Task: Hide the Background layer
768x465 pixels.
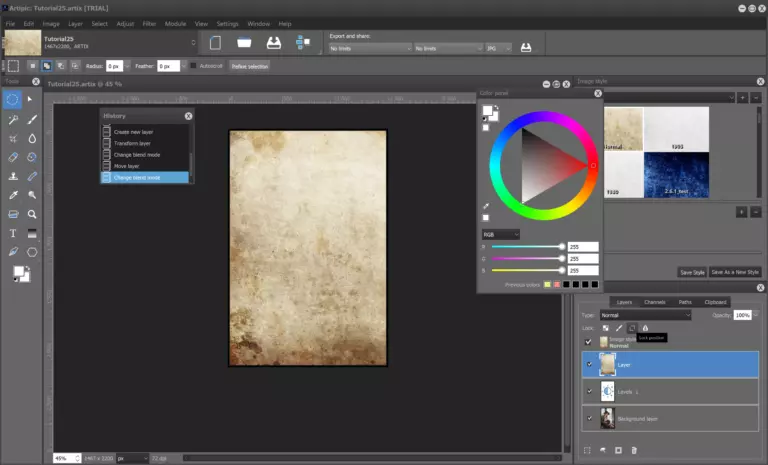Action: coord(589,418)
